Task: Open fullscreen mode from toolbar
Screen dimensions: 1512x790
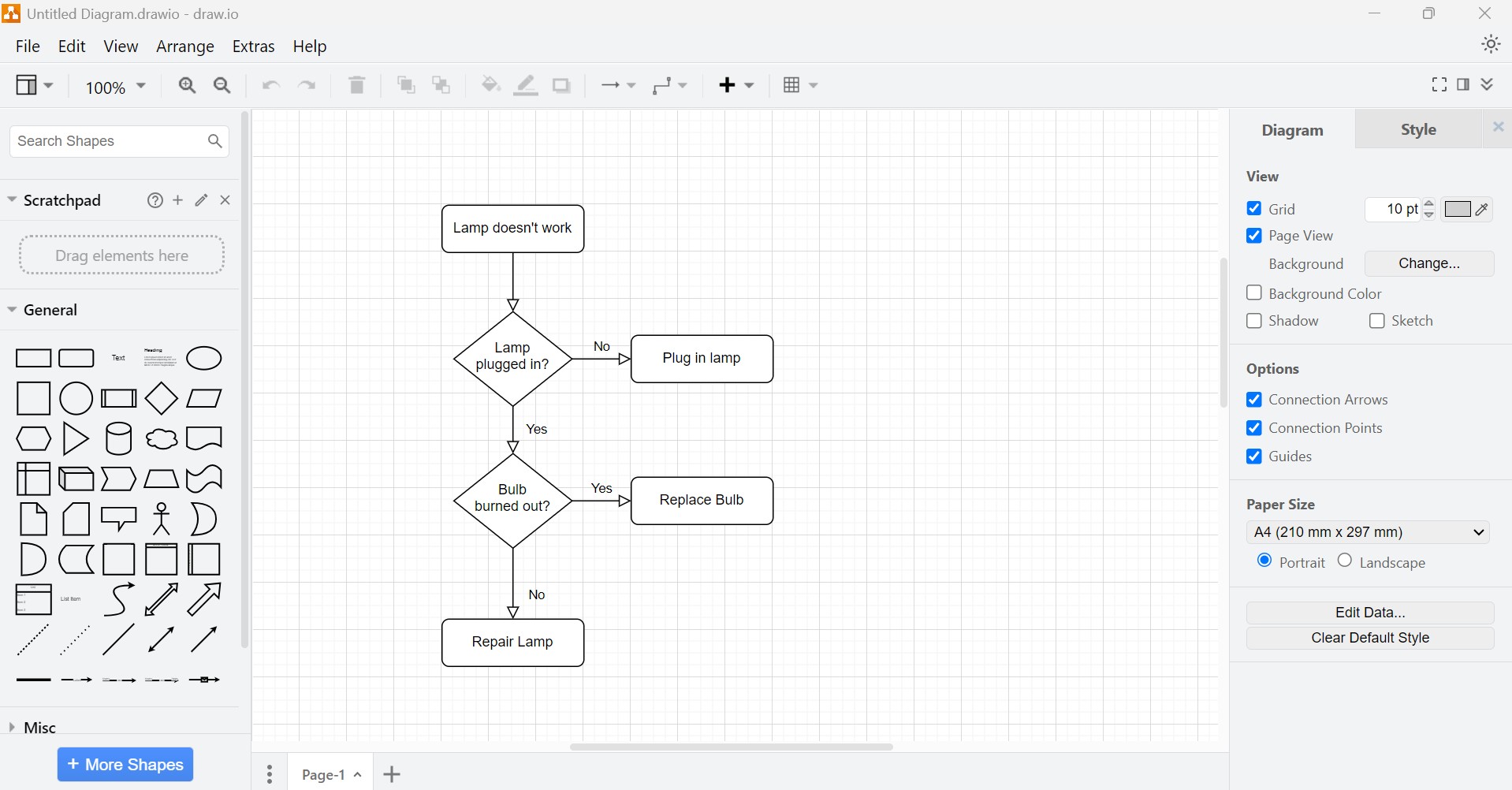Action: 1438,84
